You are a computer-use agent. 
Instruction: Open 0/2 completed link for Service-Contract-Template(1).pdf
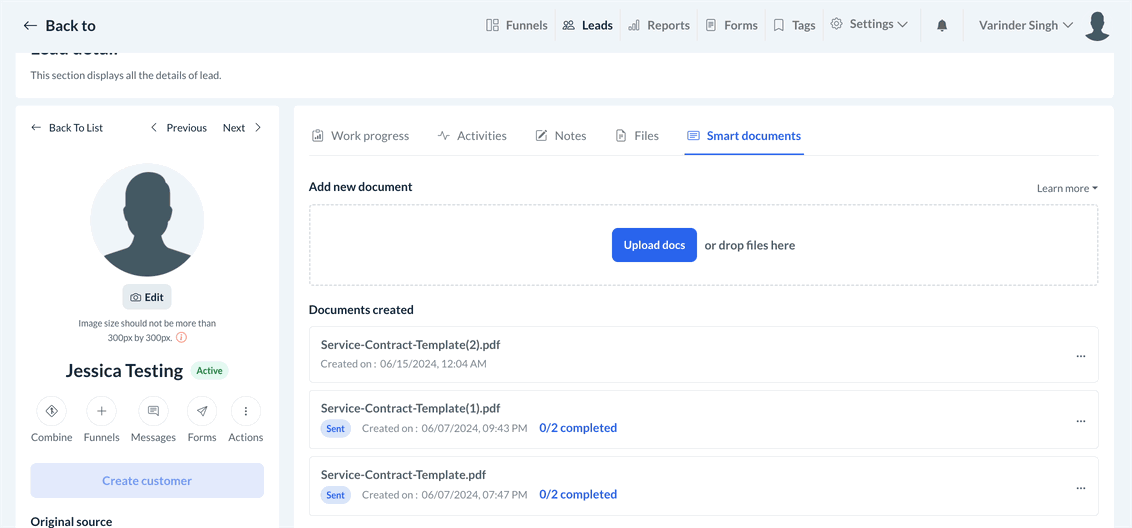(578, 428)
